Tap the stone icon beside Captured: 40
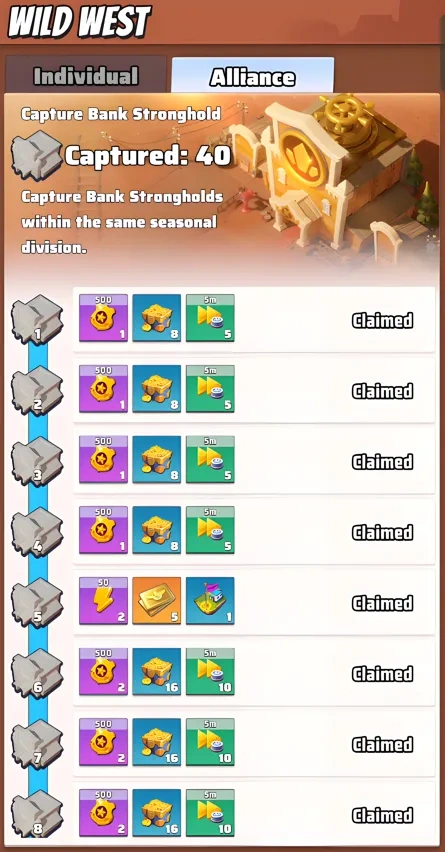This screenshot has height=852, width=445. pyautogui.click(x=36, y=155)
